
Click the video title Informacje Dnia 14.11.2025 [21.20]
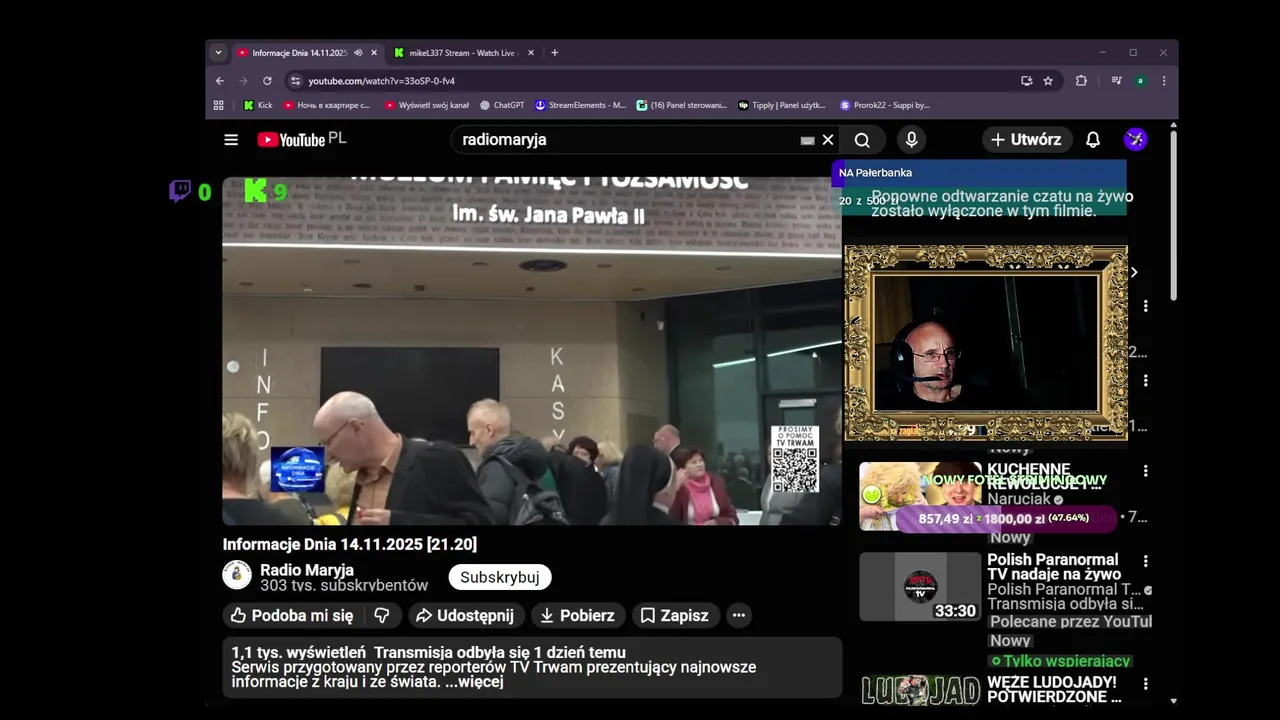click(350, 544)
